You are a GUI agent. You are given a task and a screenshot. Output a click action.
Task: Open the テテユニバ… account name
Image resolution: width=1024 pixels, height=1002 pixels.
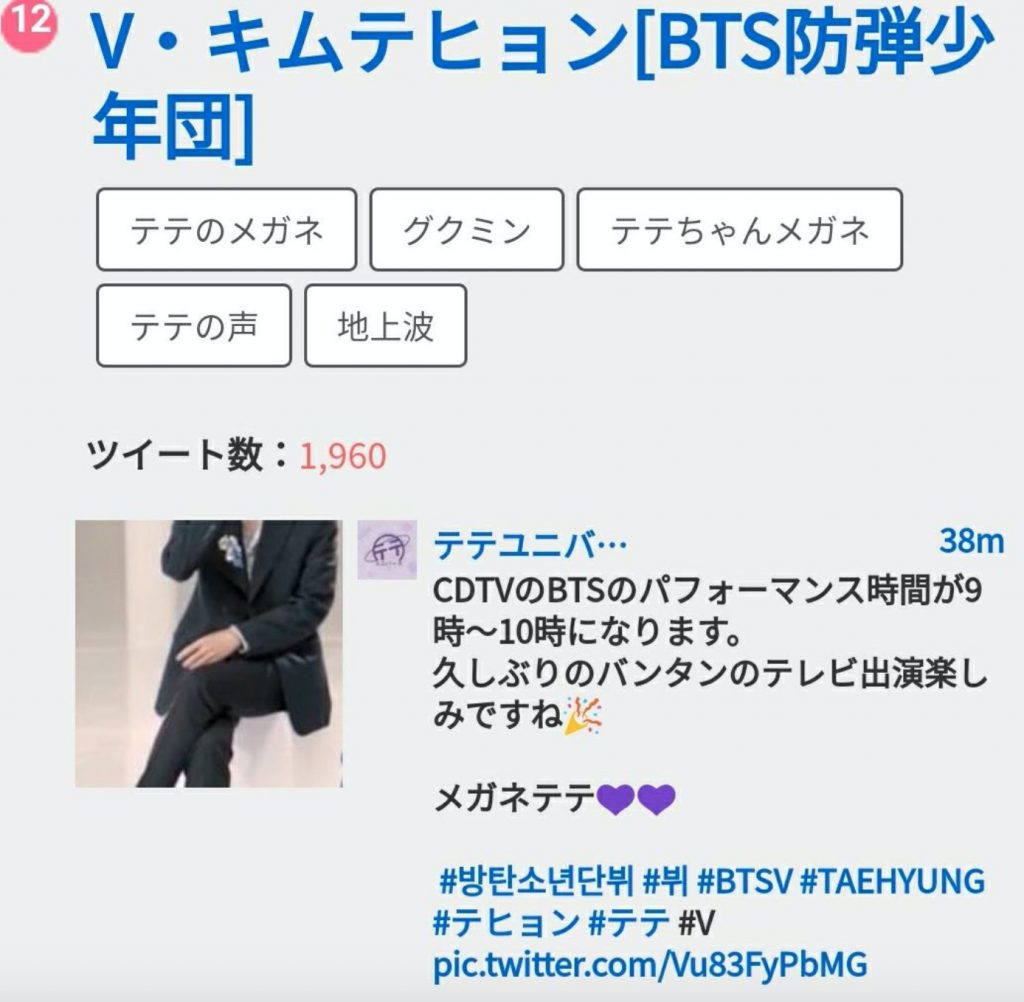[x=530, y=544]
